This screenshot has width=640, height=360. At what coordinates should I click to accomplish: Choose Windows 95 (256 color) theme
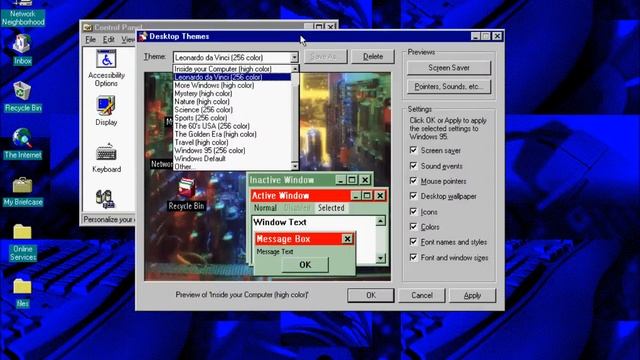(232, 151)
